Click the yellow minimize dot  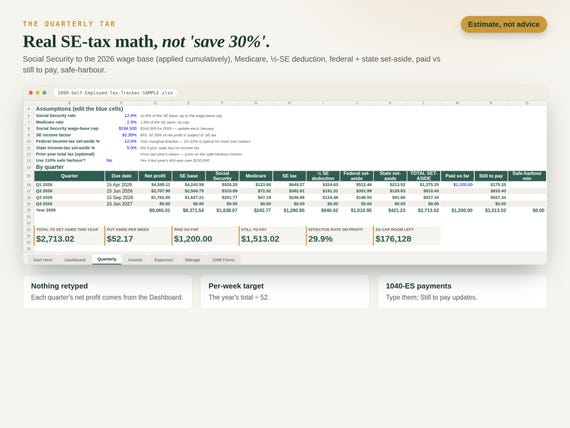(37, 93)
